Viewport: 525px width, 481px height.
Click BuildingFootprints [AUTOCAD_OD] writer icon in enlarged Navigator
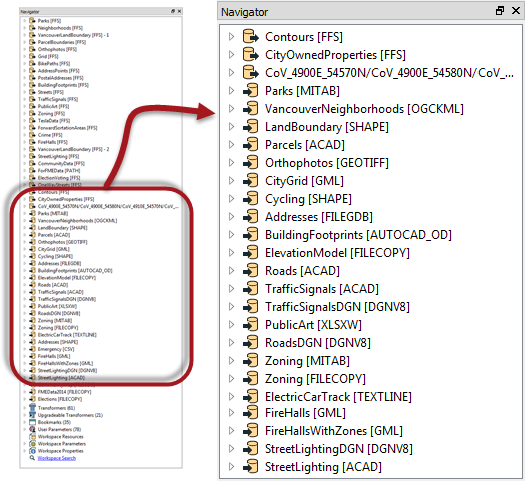pos(250,235)
